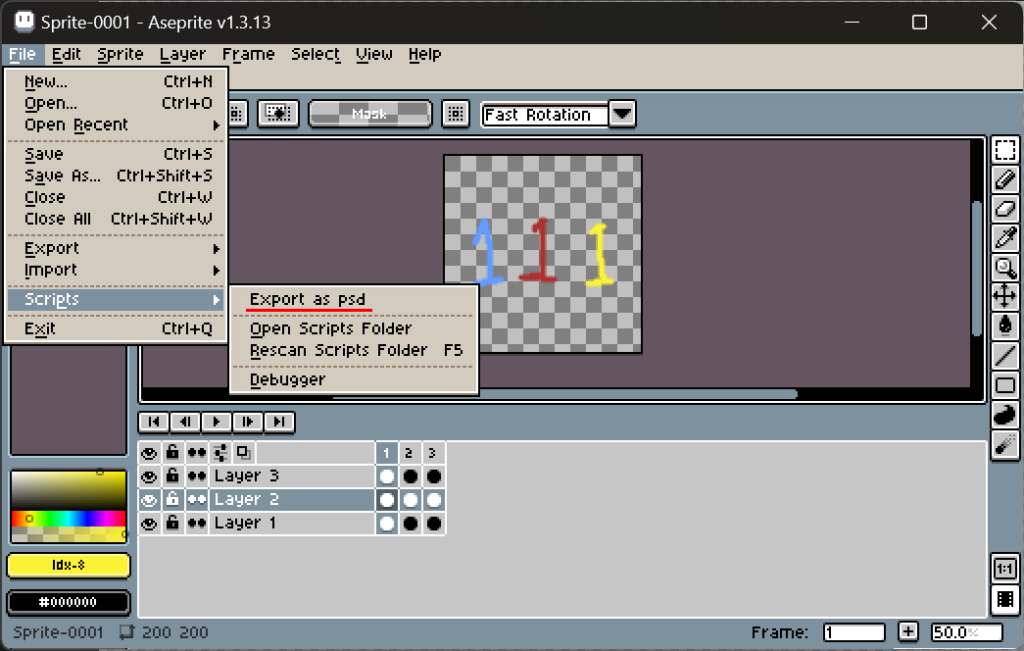Click the sprite size icon in status bar

(x=126, y=631)
